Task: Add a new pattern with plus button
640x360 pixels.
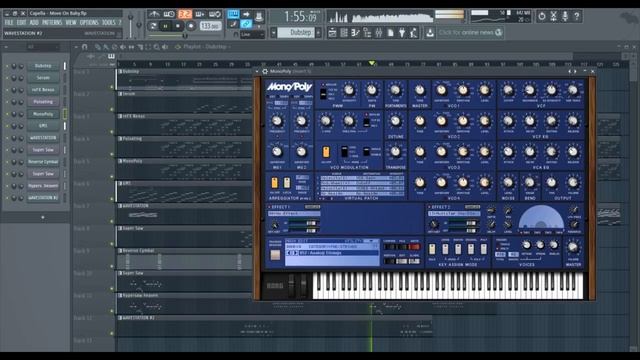Action: click(x=43, y=218)
